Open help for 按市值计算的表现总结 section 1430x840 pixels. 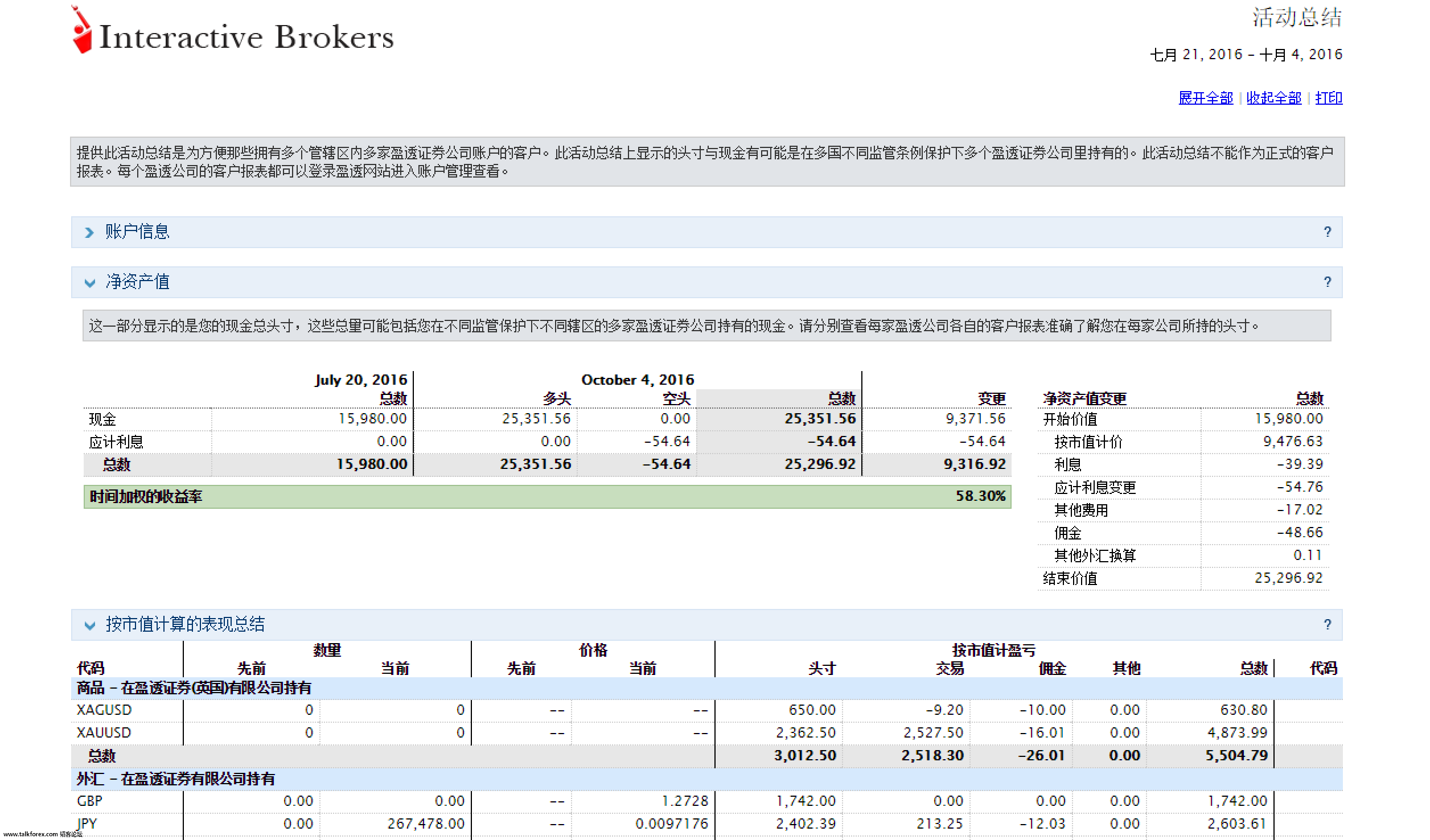pos(1328,624)
